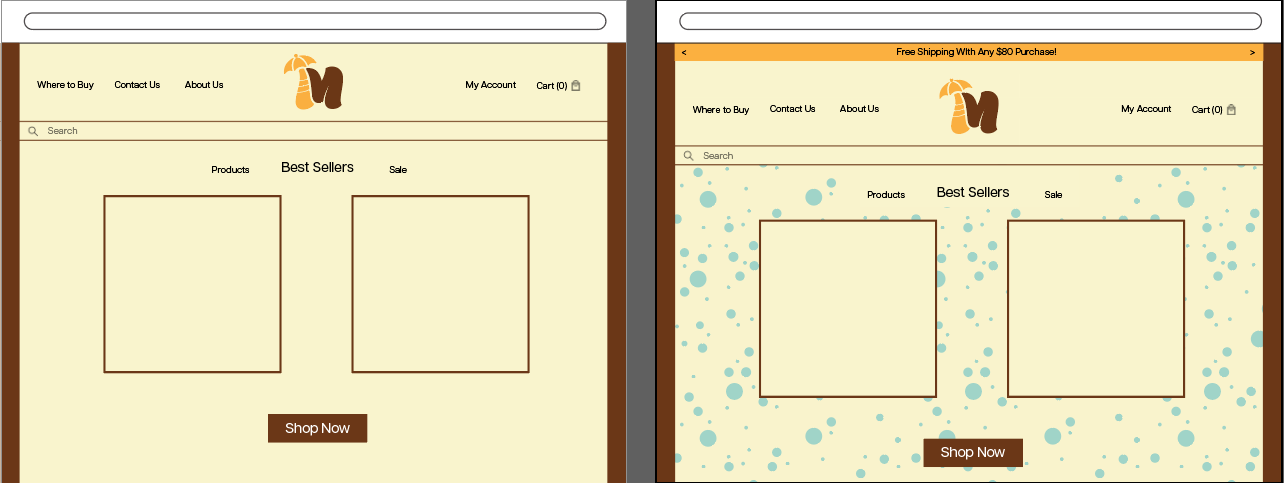Select the Sale tab in left mockup

(398, 170)
